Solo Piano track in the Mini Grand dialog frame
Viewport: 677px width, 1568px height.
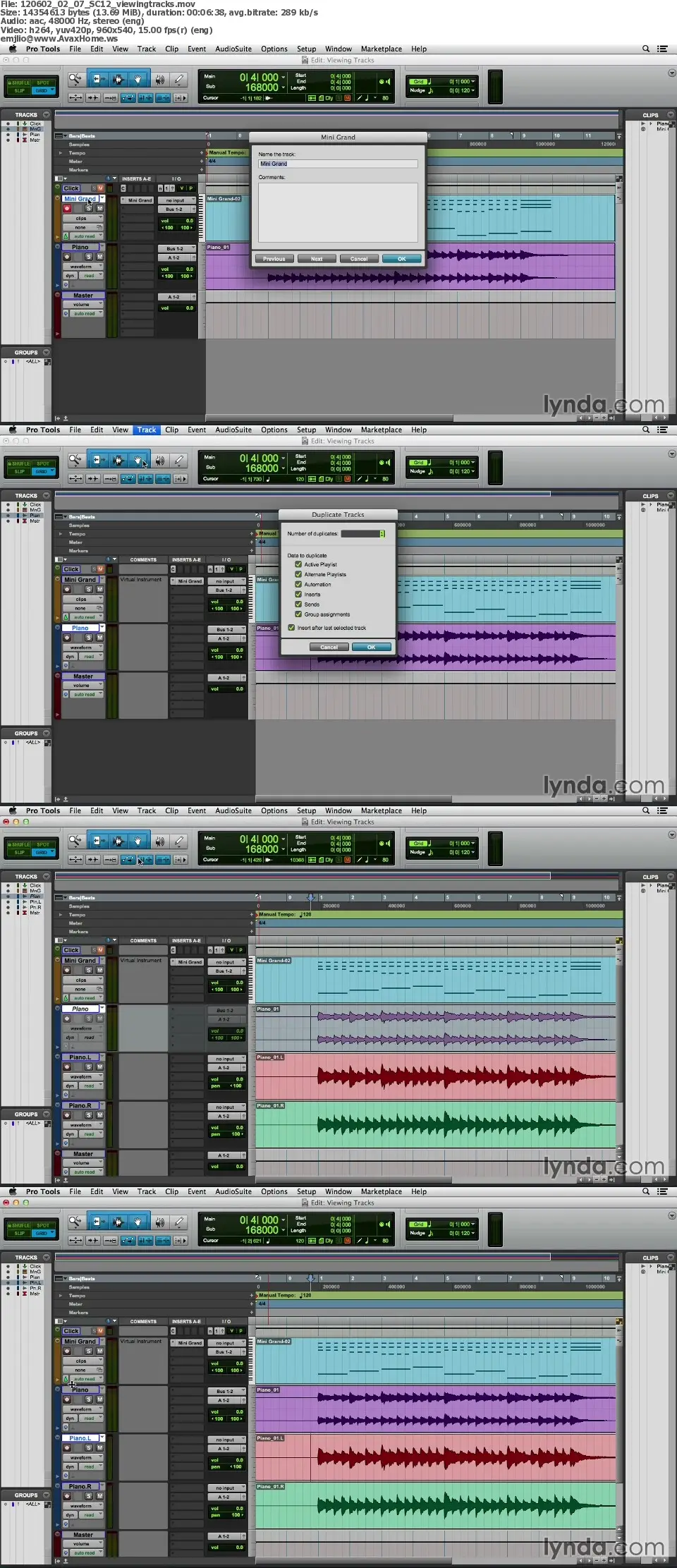pyautogui.click(x=89, y=257)
